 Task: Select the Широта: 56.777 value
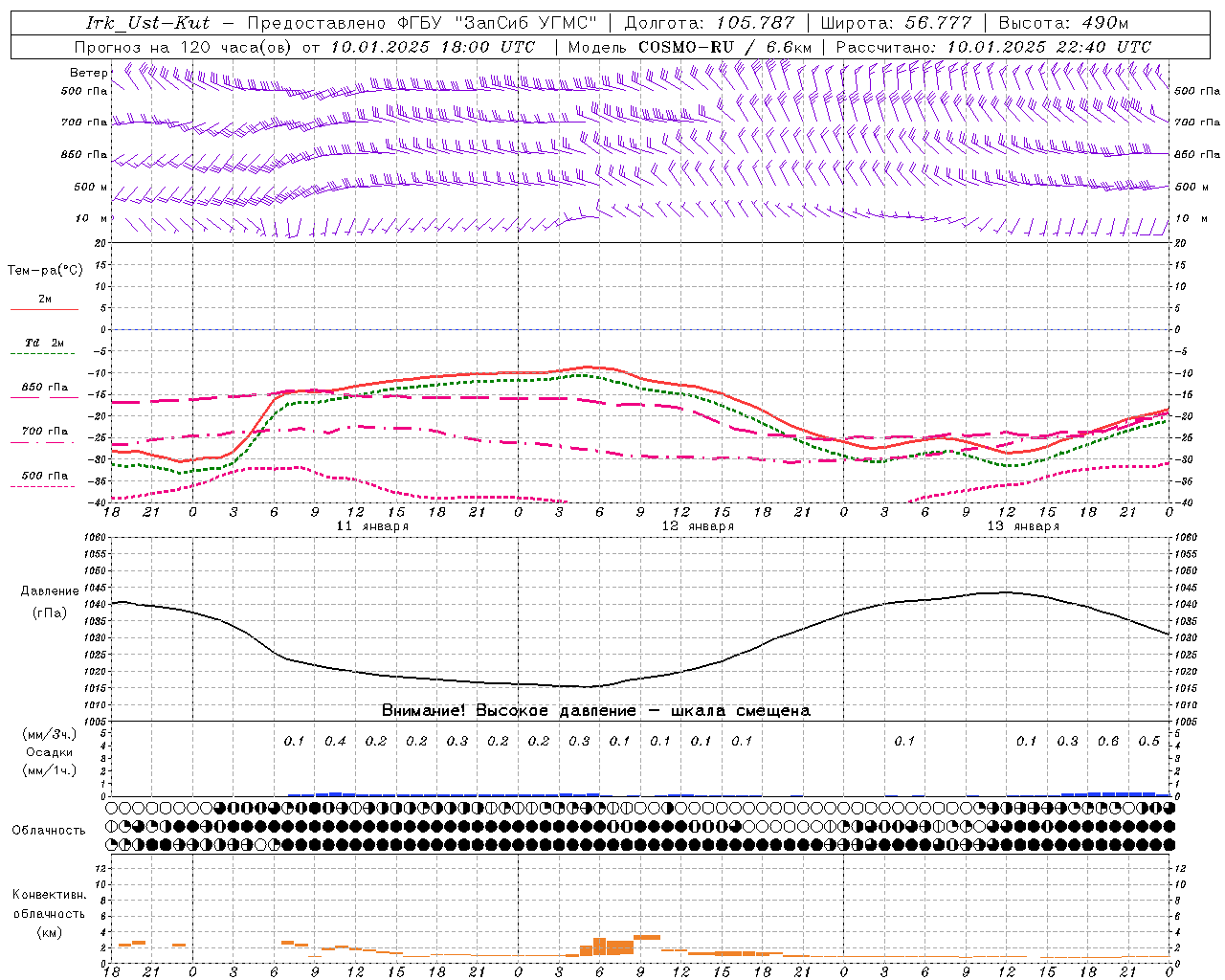click(x=896, y=23)
